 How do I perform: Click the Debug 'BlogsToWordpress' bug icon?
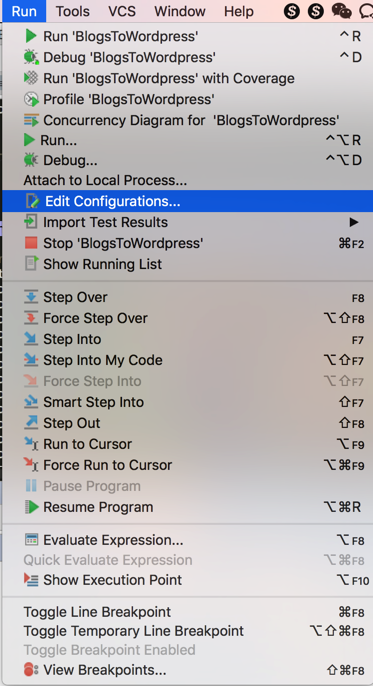tap(31, 57)
